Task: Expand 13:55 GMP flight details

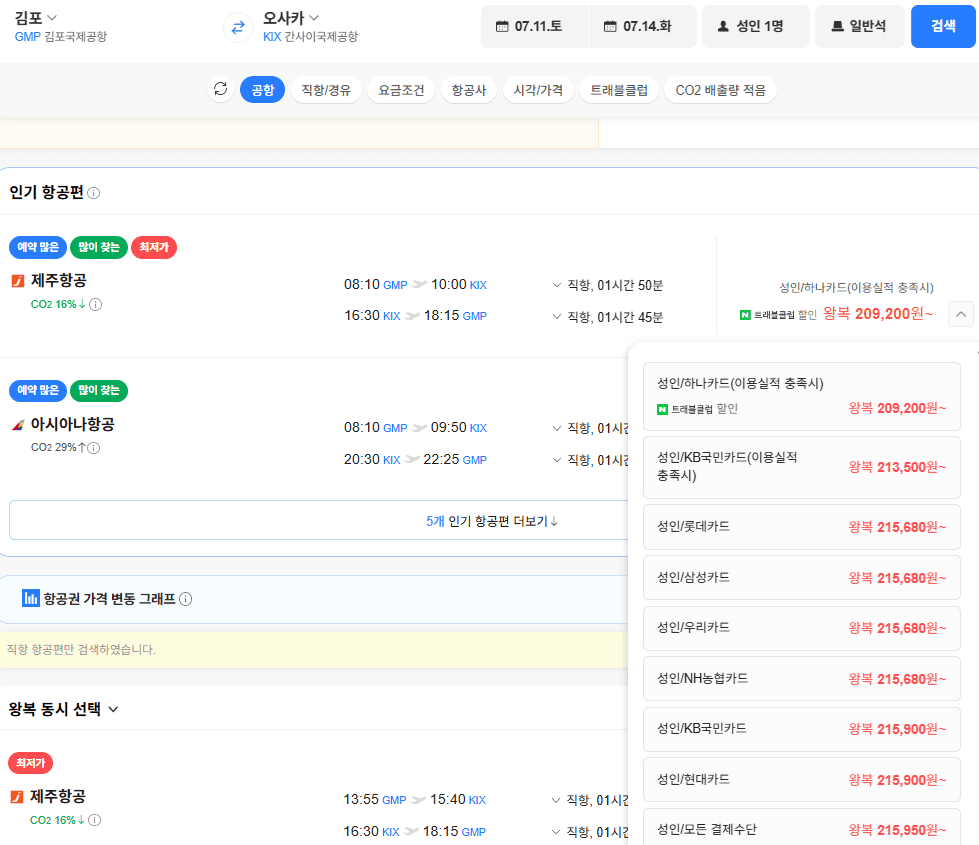Action: (x=556, y=800)
